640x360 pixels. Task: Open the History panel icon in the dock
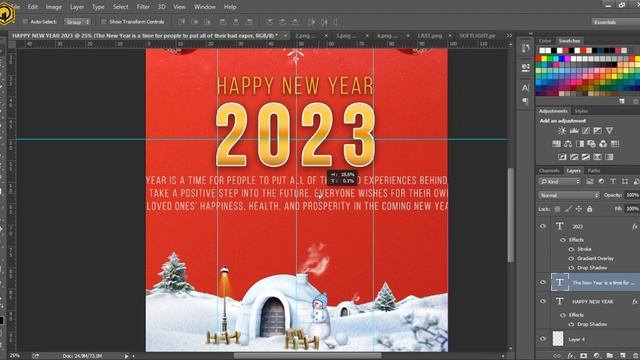click(x=526, y=48)
